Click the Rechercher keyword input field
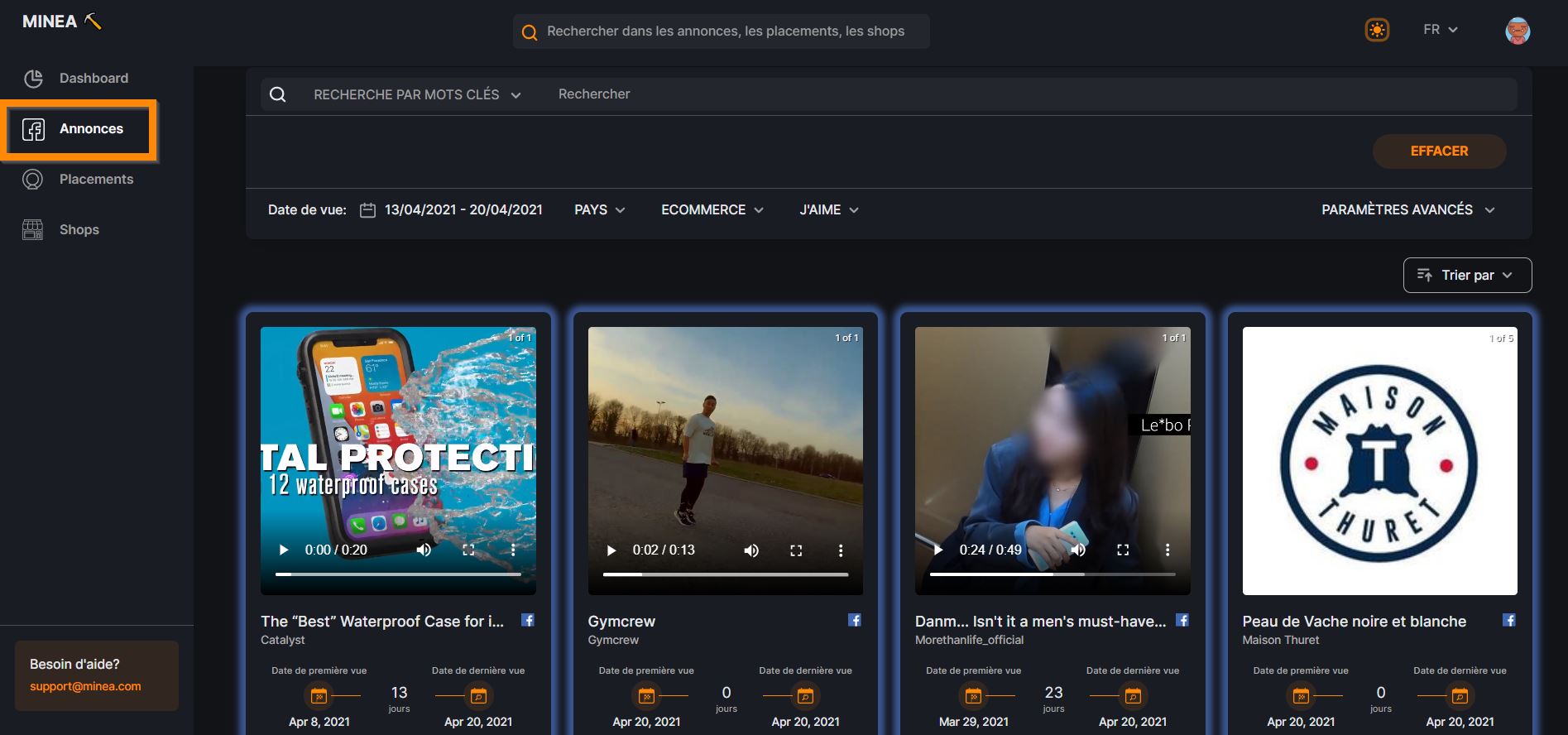 pos(1034,94)
